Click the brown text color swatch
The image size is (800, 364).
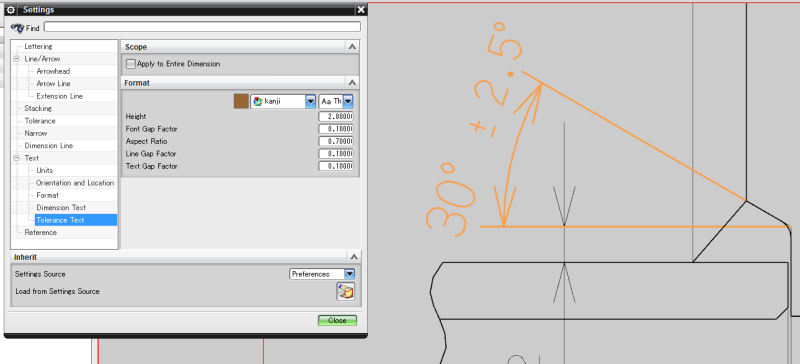tap(241, 101)
